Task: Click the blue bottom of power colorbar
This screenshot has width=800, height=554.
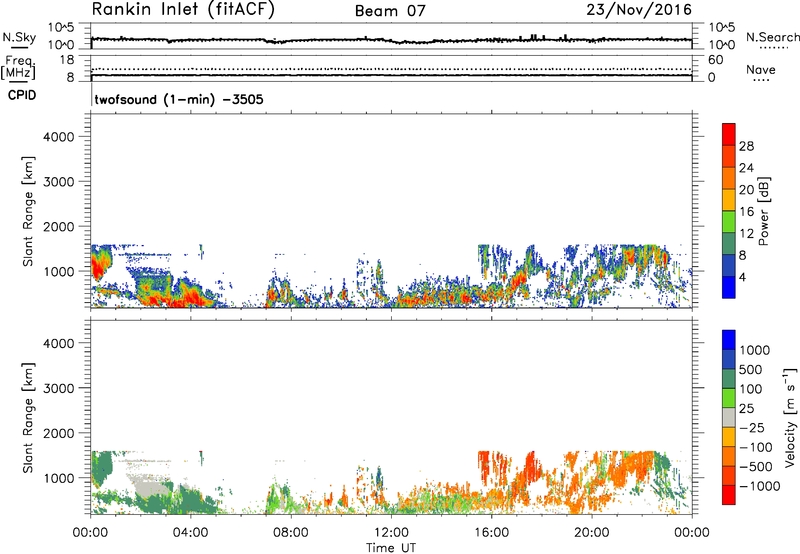Action: click(729, 287)
